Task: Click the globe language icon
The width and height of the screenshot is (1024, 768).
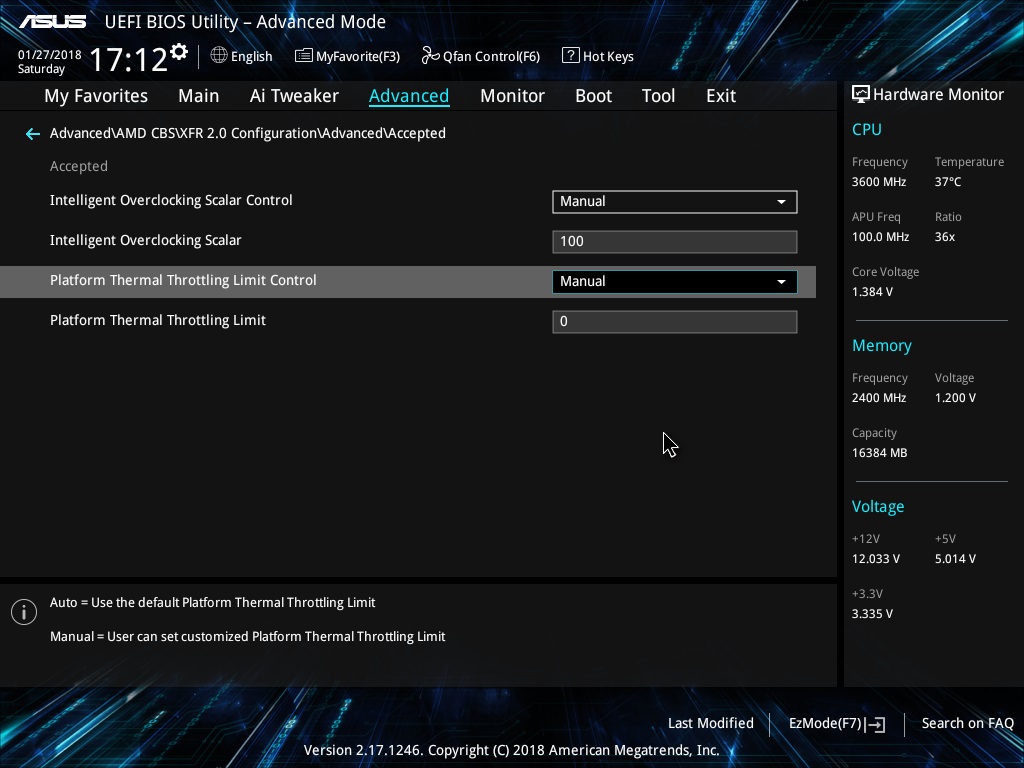Action: 219,56
